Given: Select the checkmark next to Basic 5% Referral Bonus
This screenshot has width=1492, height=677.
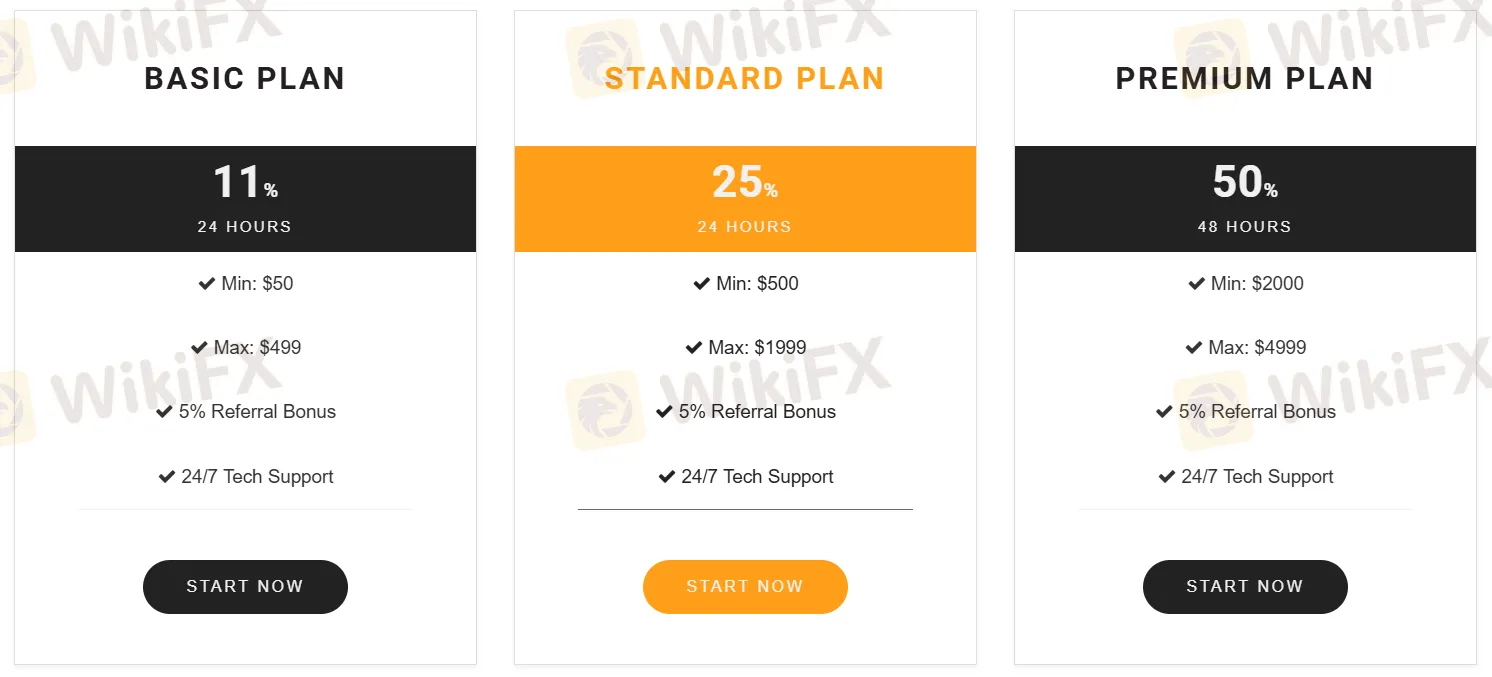Looking at the screenshot, I should [x=166, y=411].
